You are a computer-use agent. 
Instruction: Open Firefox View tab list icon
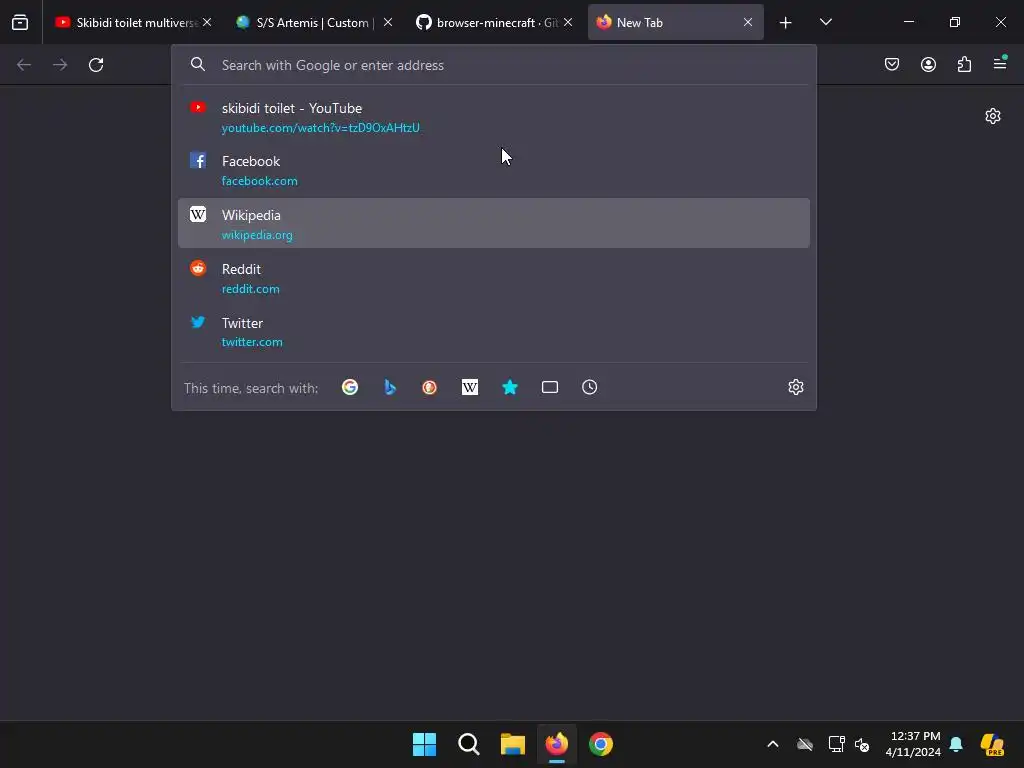20,22
